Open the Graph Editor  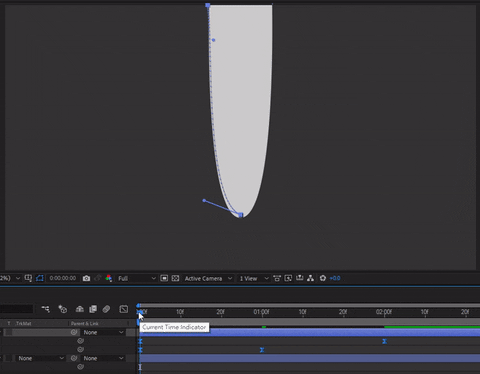click(124, 309)
